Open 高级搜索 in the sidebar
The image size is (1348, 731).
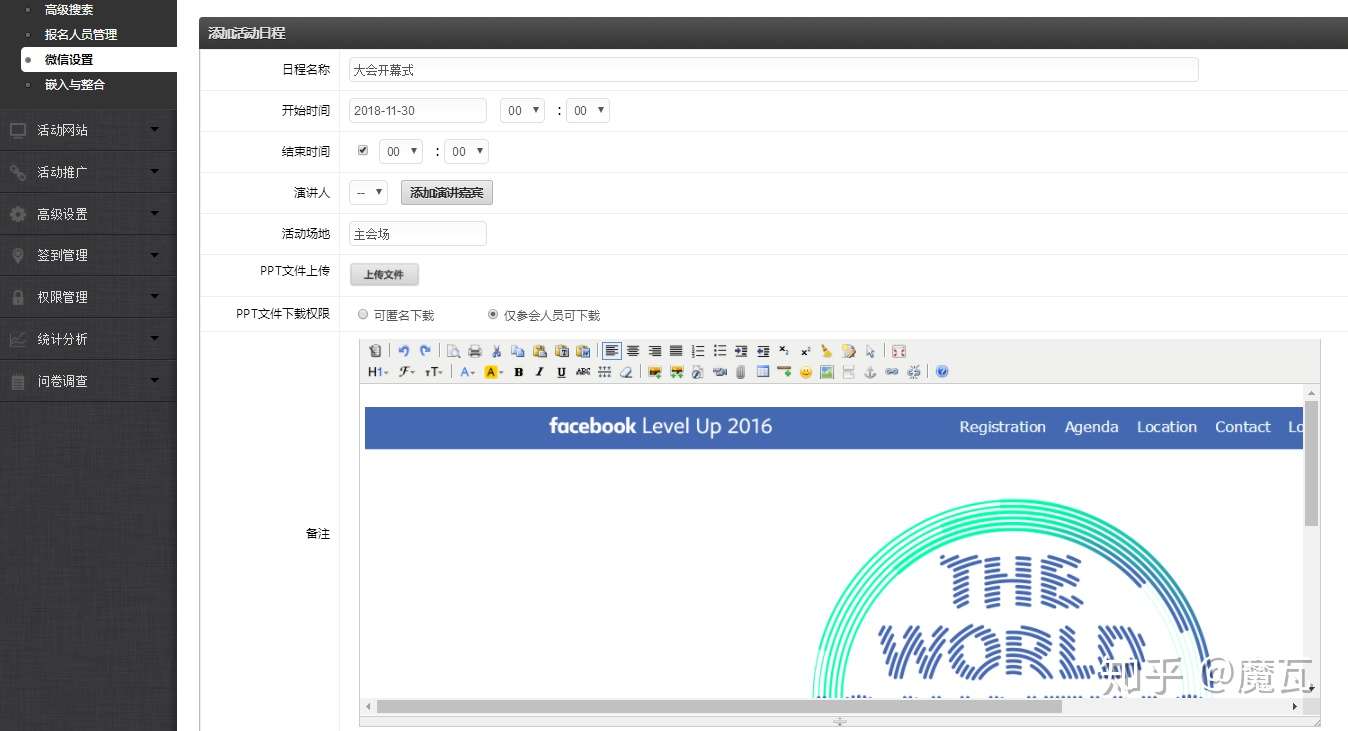coord(69,9)
